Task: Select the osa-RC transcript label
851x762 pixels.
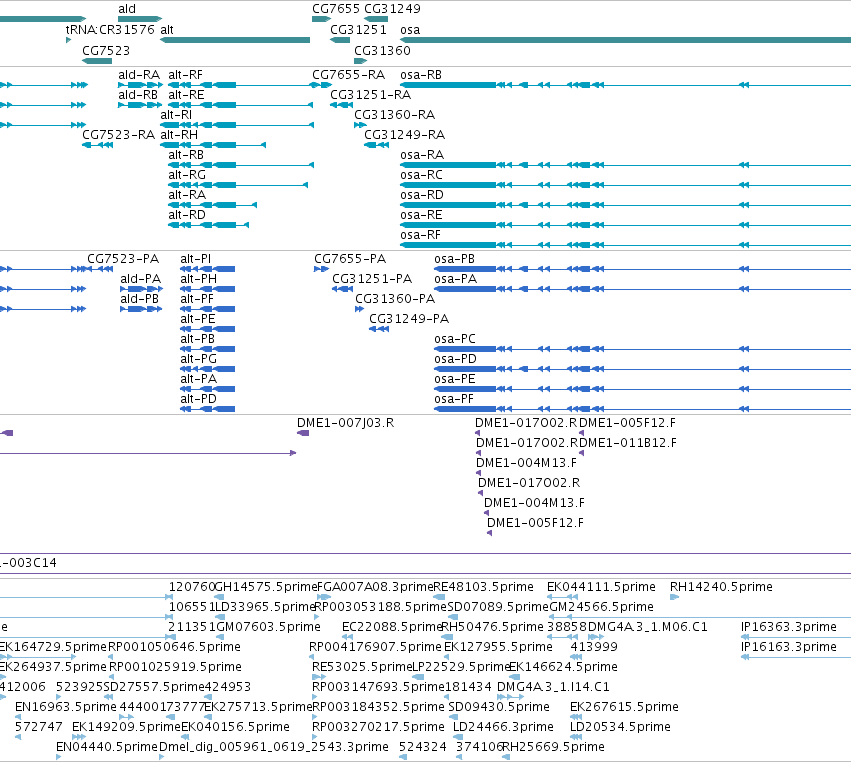Action: (421, 175)
